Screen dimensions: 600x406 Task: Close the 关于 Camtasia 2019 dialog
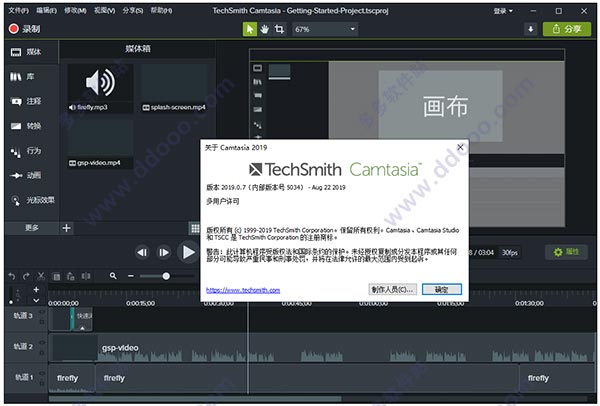point(460,147)
